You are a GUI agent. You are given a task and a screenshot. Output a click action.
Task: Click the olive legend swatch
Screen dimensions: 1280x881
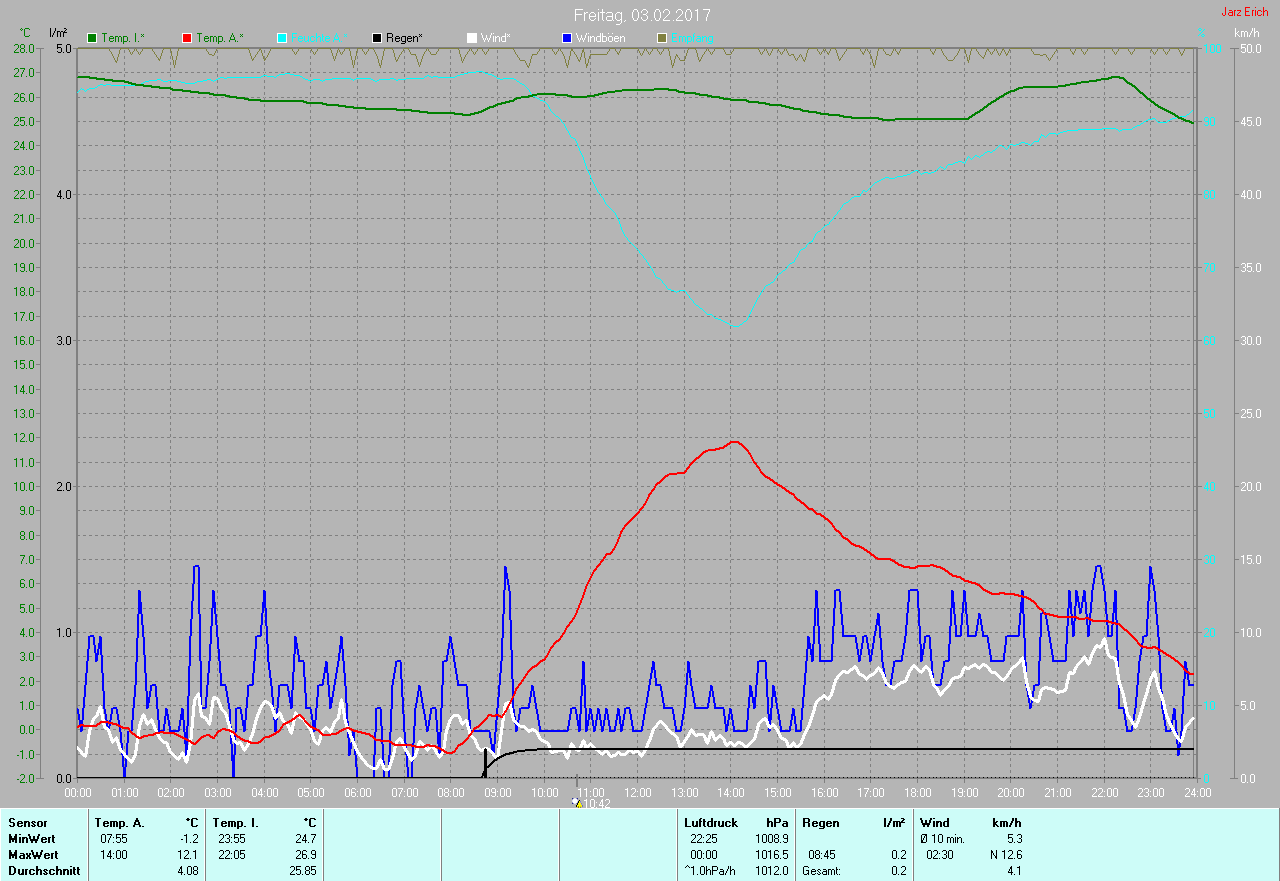(x=661, y=38)
